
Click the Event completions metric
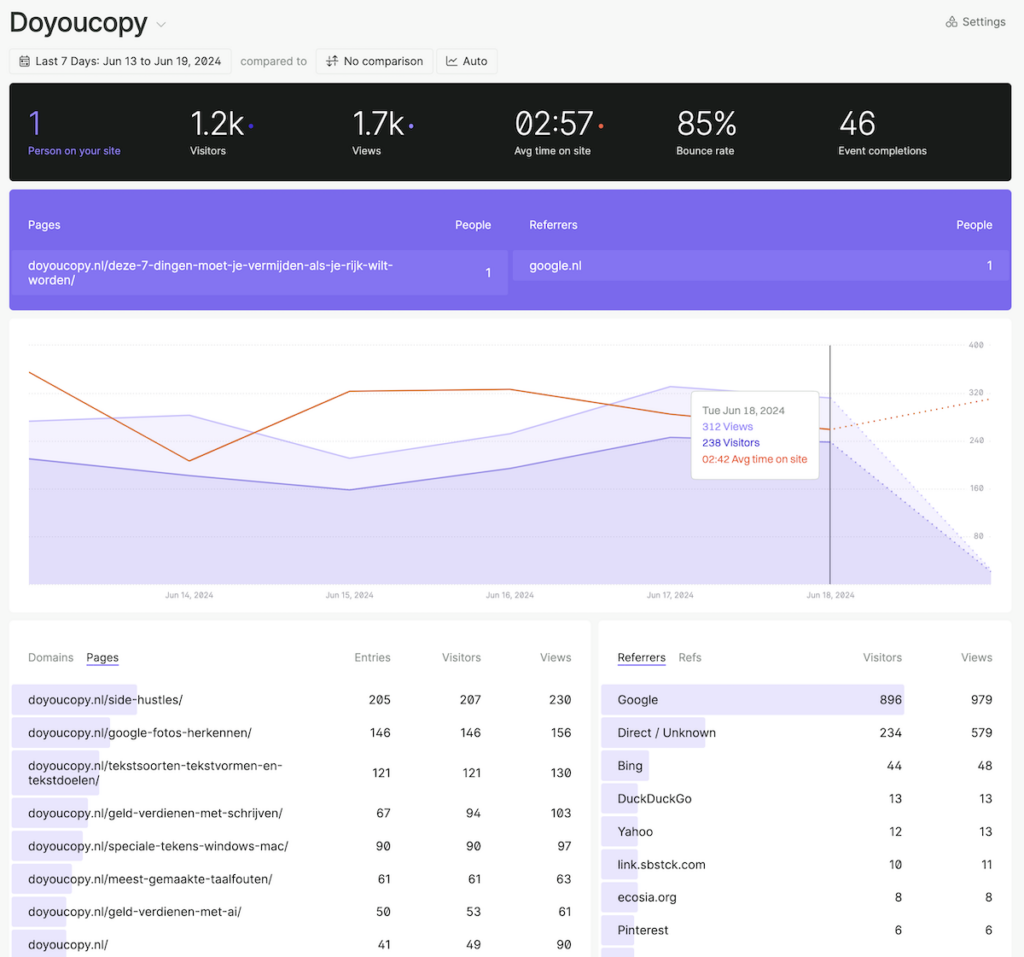tap(882, 133)
